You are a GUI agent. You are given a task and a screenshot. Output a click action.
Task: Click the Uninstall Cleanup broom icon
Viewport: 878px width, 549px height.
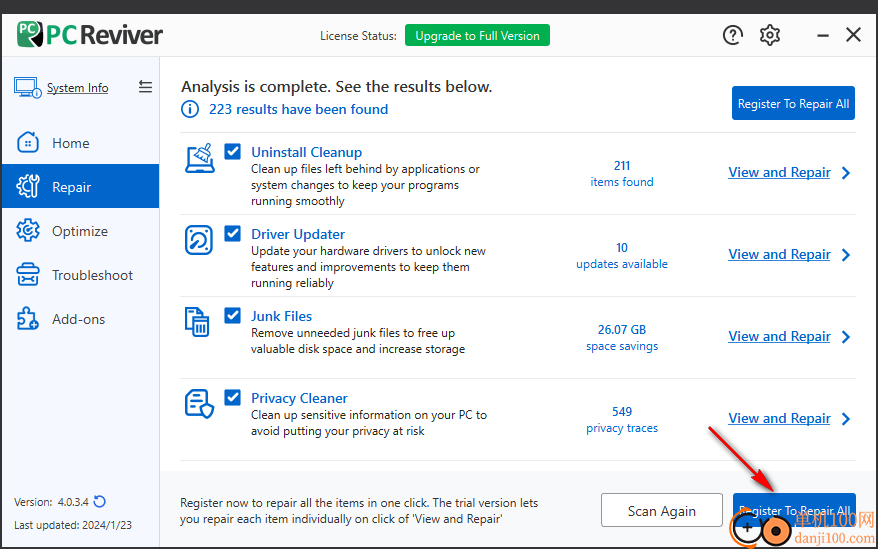click(x=200, y=158)
